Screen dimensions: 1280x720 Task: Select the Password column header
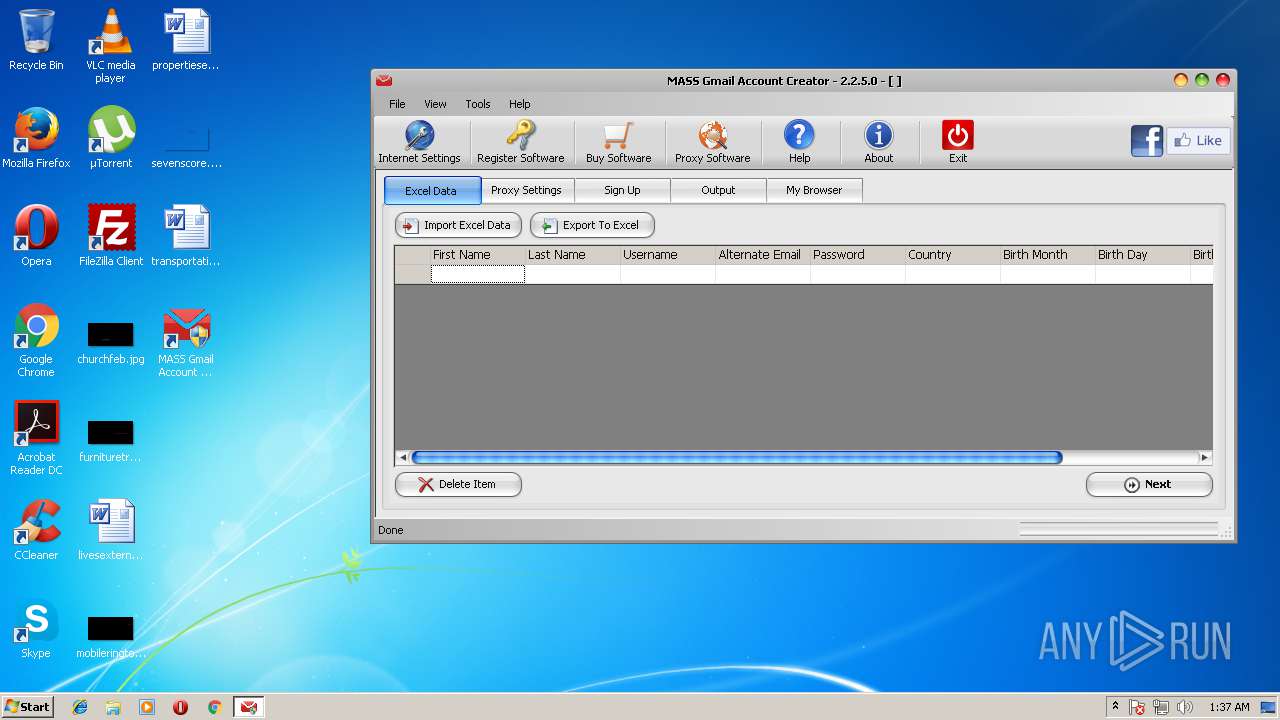pos(857,255)
